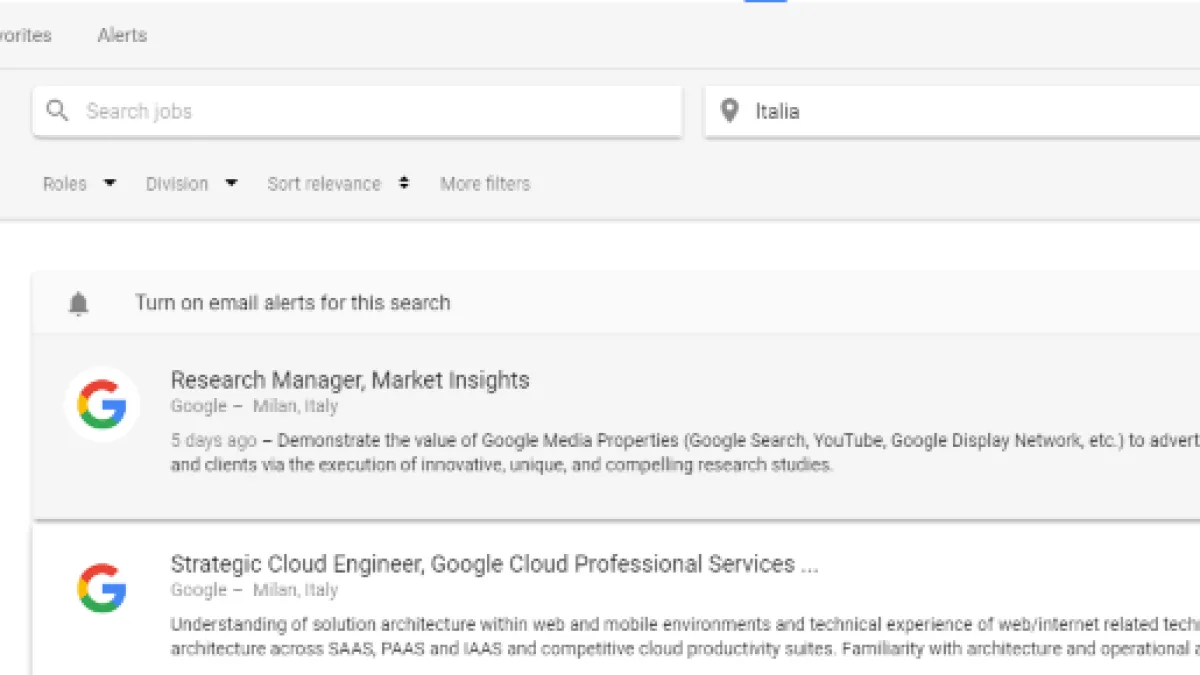Click the Italia location field

point(950,111)
